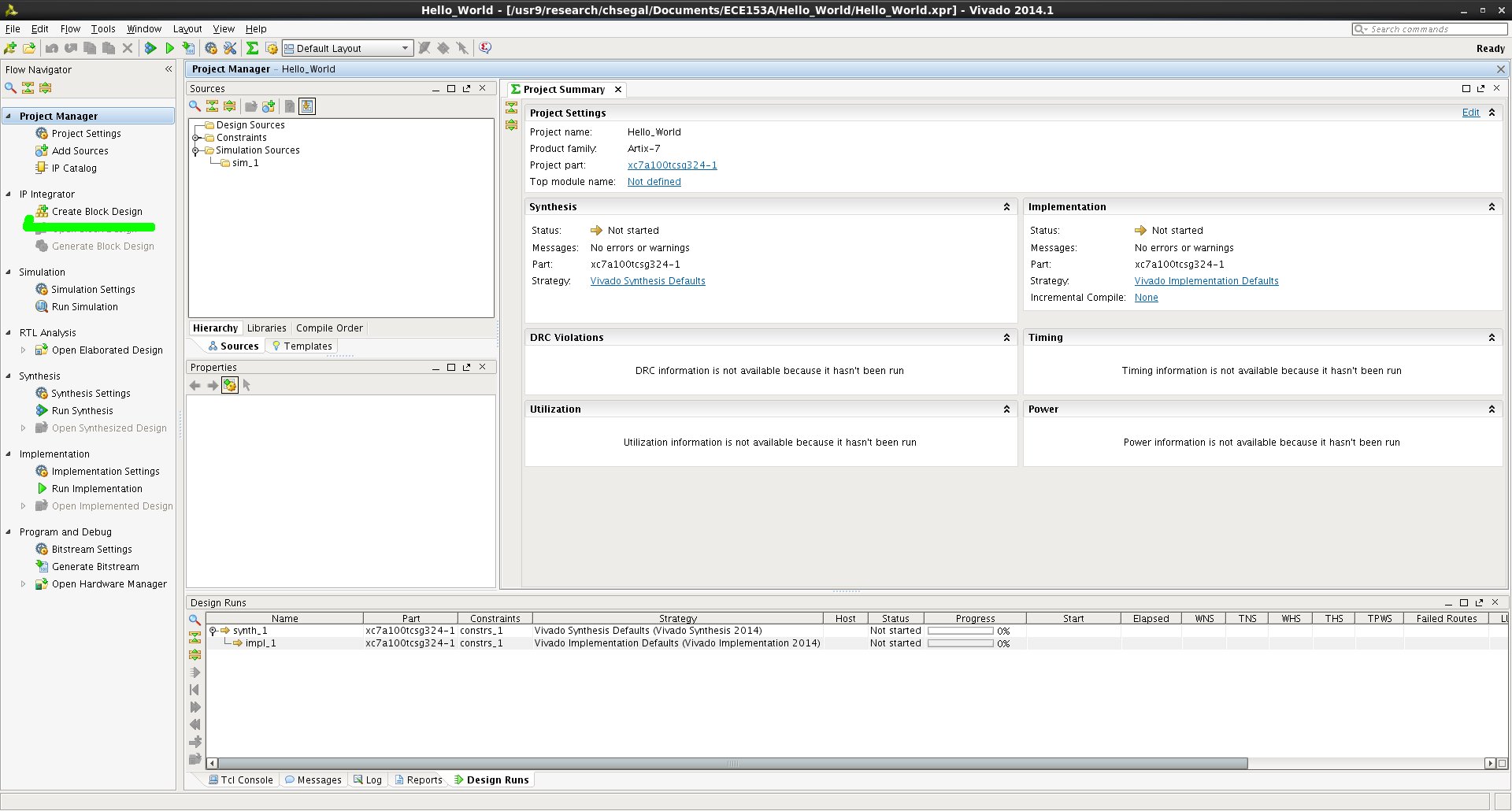Click the None incremental compile link
This screenshot has height=811, width=1512.
(1146, 298)
